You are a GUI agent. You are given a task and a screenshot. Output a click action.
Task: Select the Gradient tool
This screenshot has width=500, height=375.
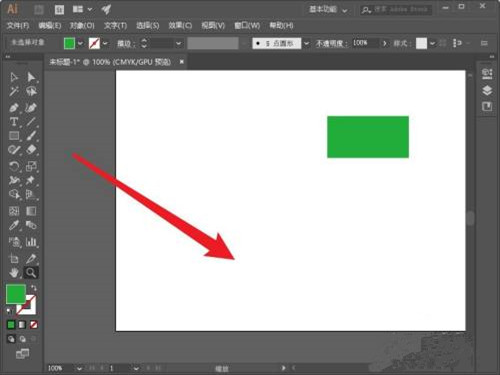coord(31,211)
